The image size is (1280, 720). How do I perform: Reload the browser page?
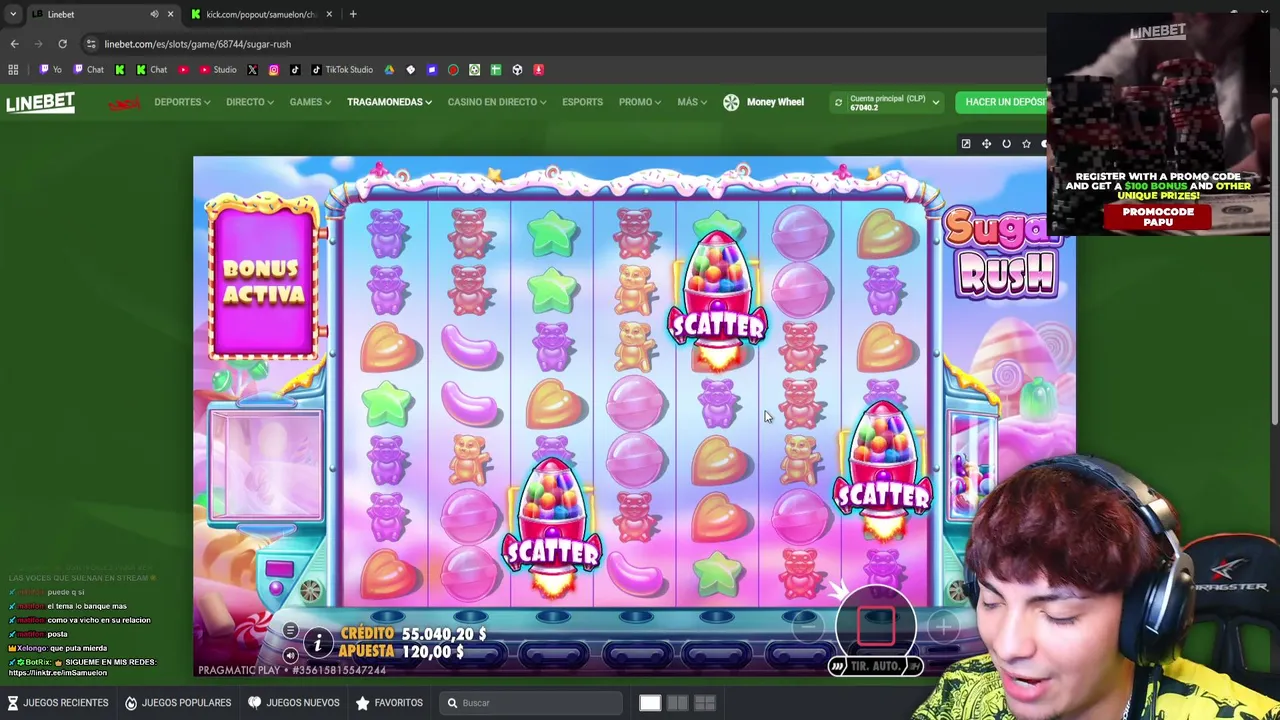(62, 44)
